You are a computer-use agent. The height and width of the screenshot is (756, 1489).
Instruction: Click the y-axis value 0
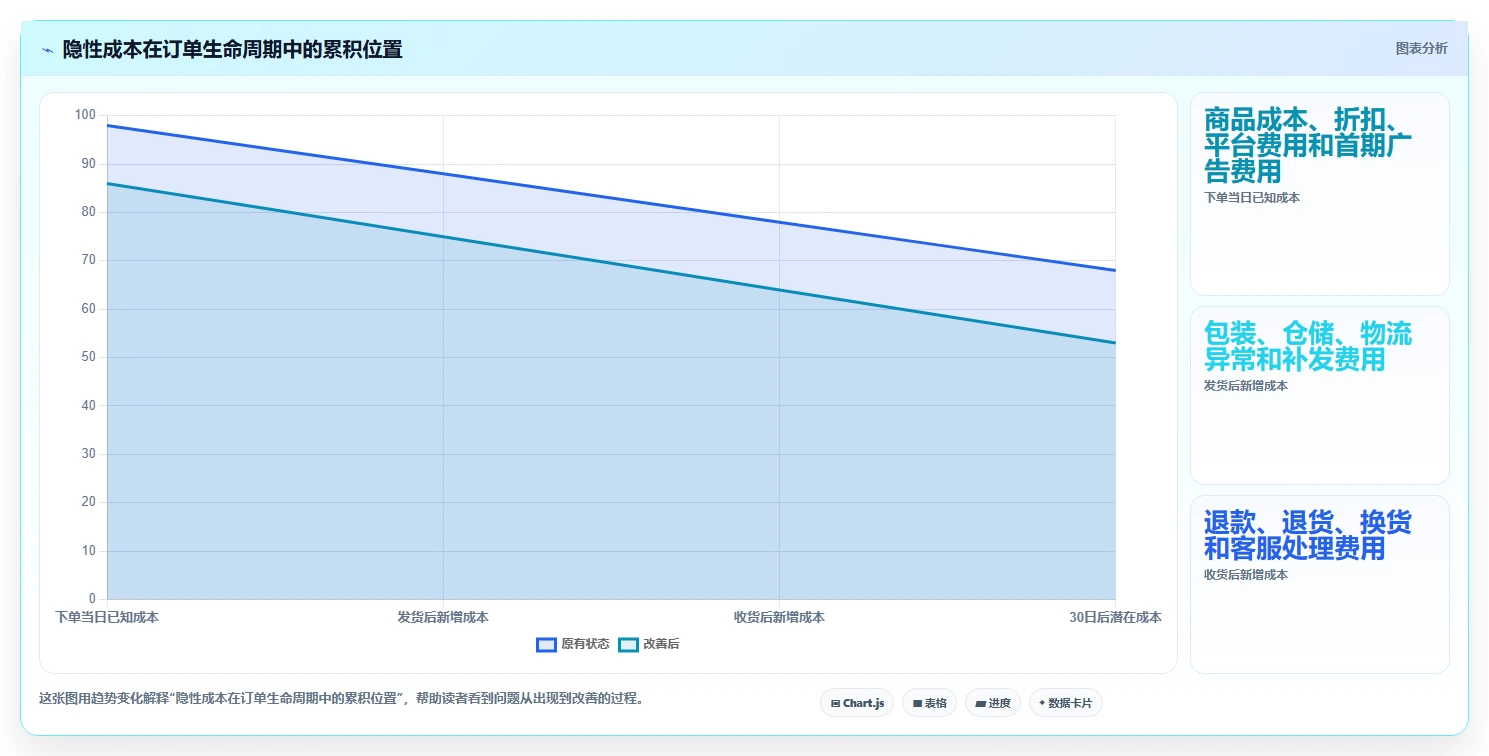click(x=92, y=599)
